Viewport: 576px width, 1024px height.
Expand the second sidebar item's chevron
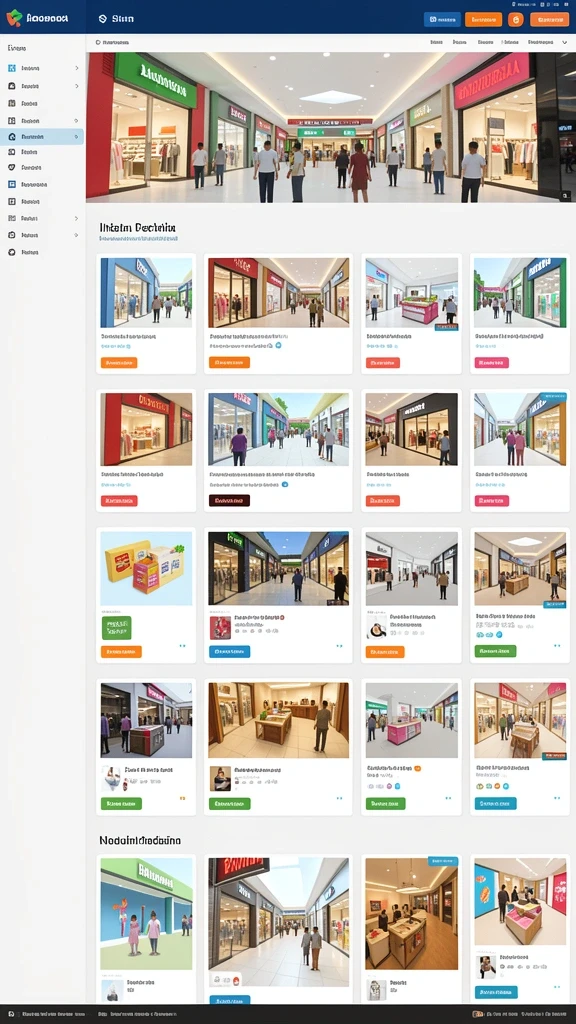[x=76, y=86]
